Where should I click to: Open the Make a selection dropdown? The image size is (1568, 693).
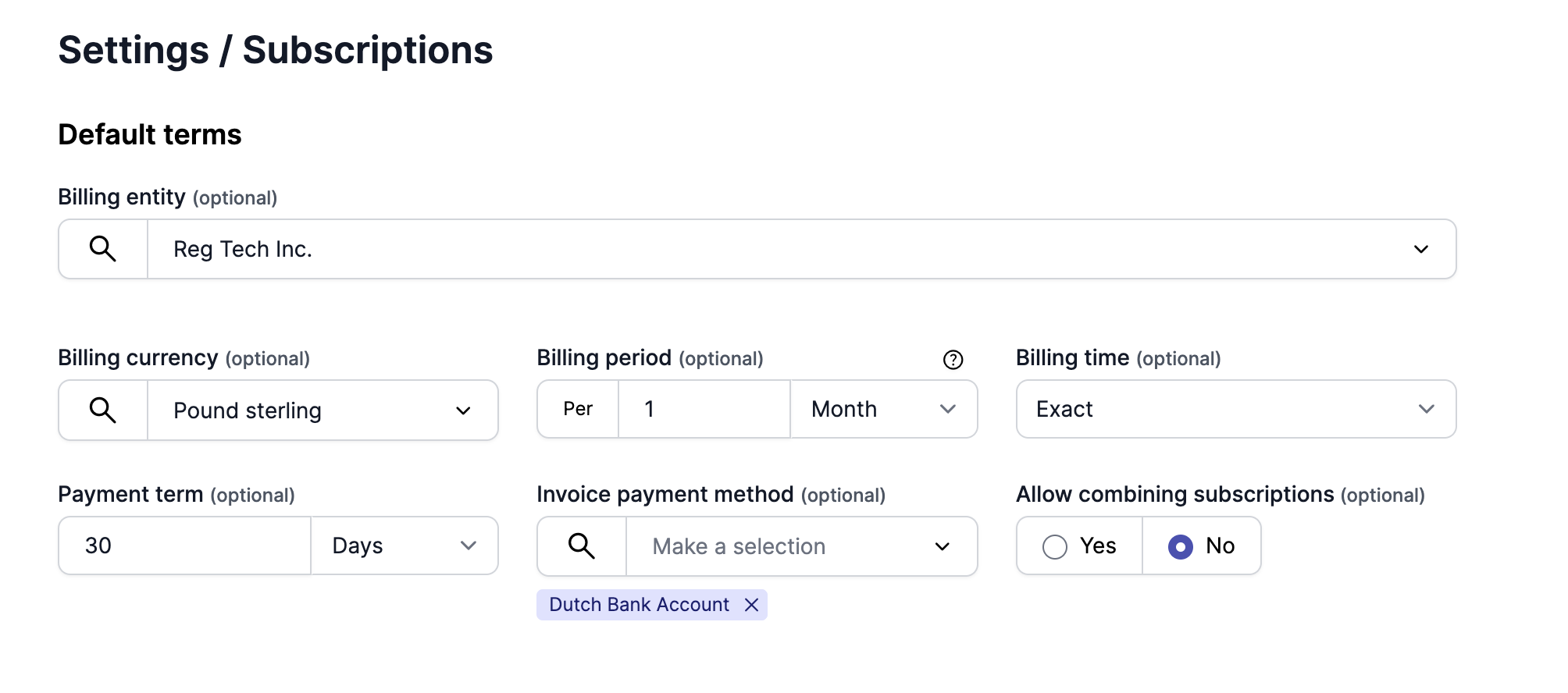942,546
